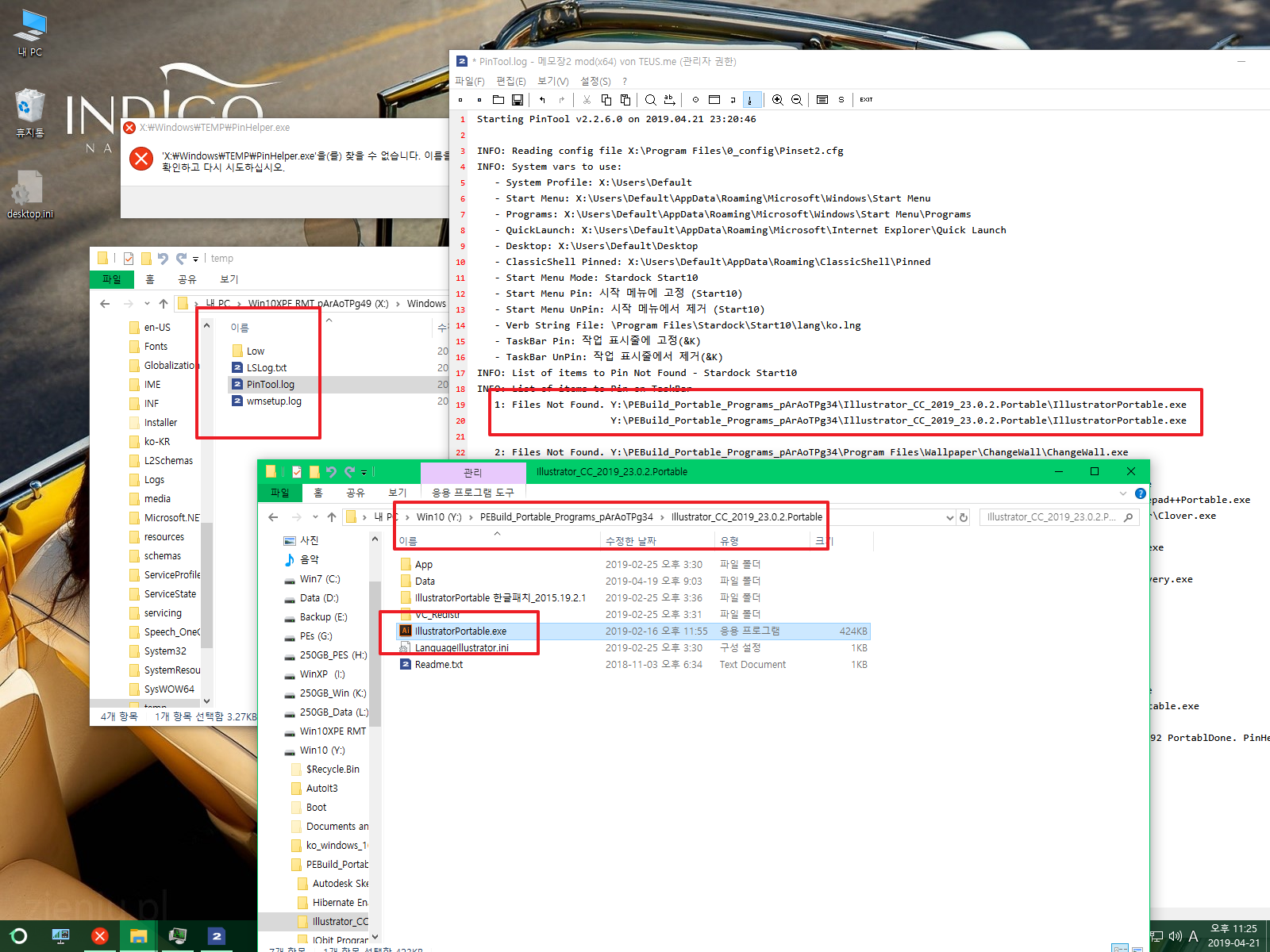The height and width of the screenshot is (952, 1270).
Task: Click the 파일 button in temp explorer ribbon
Action: pos(112,279)
